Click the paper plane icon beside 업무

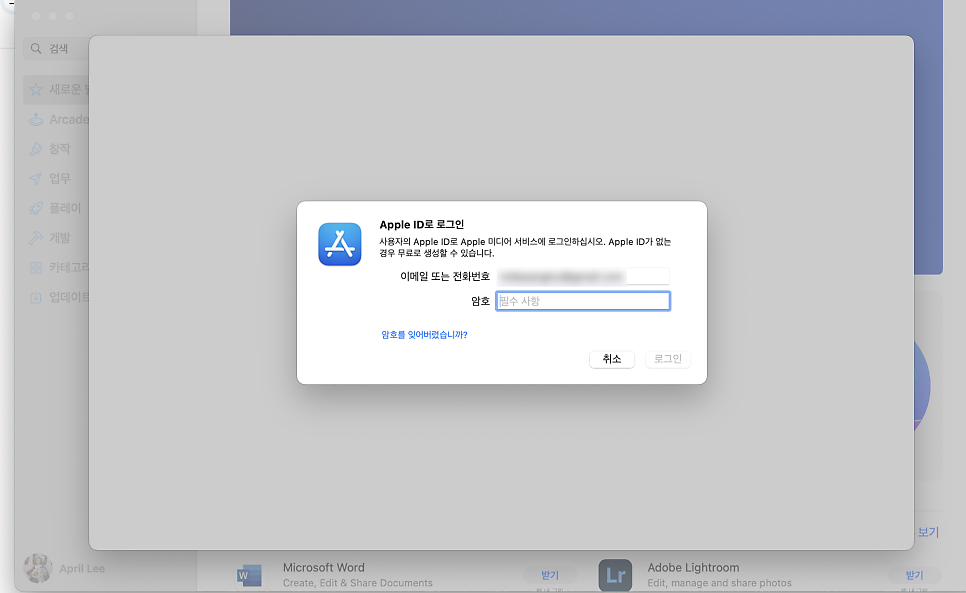[36, 179]
